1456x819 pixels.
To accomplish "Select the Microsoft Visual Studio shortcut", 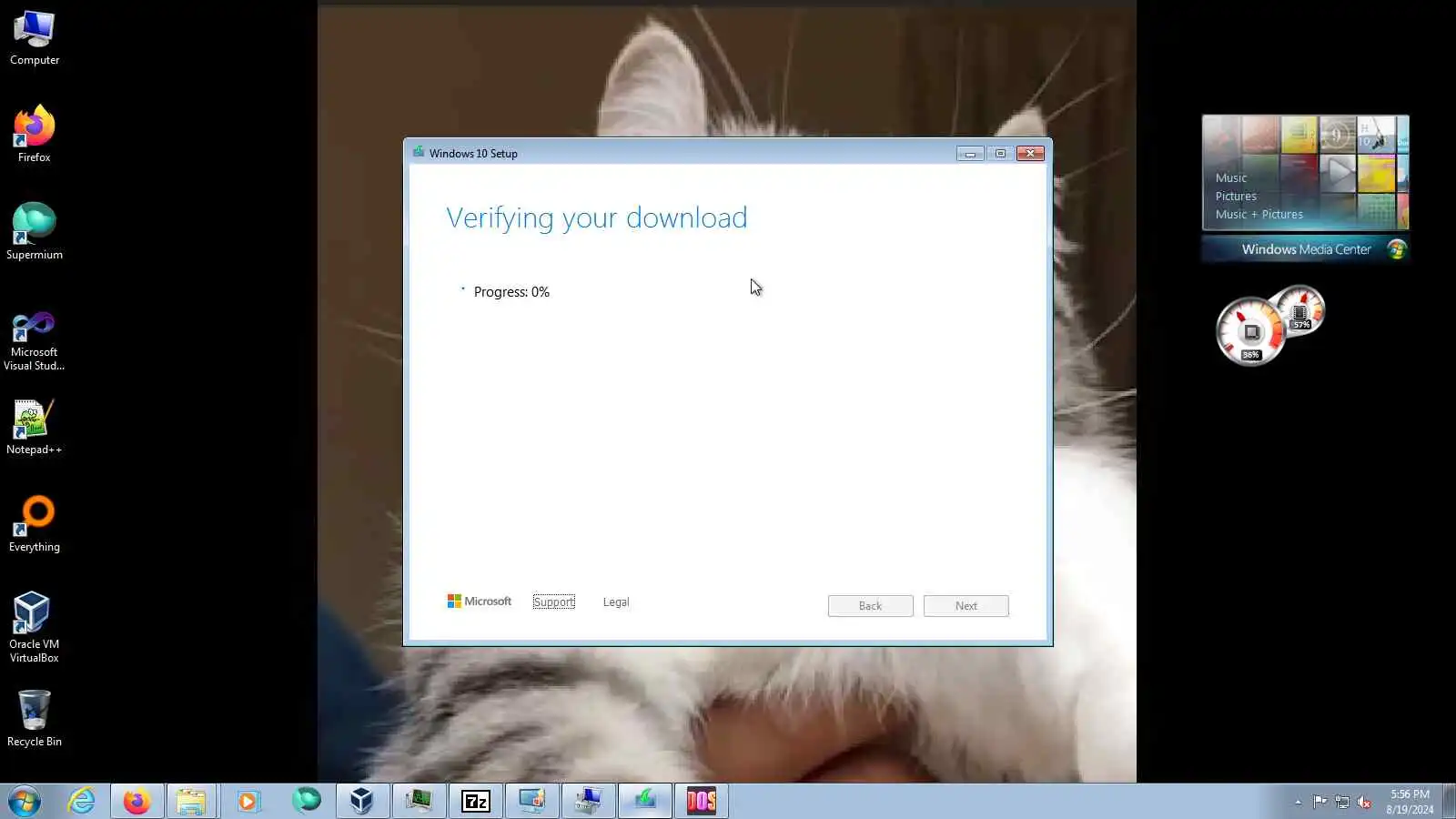I will [35, 340].
